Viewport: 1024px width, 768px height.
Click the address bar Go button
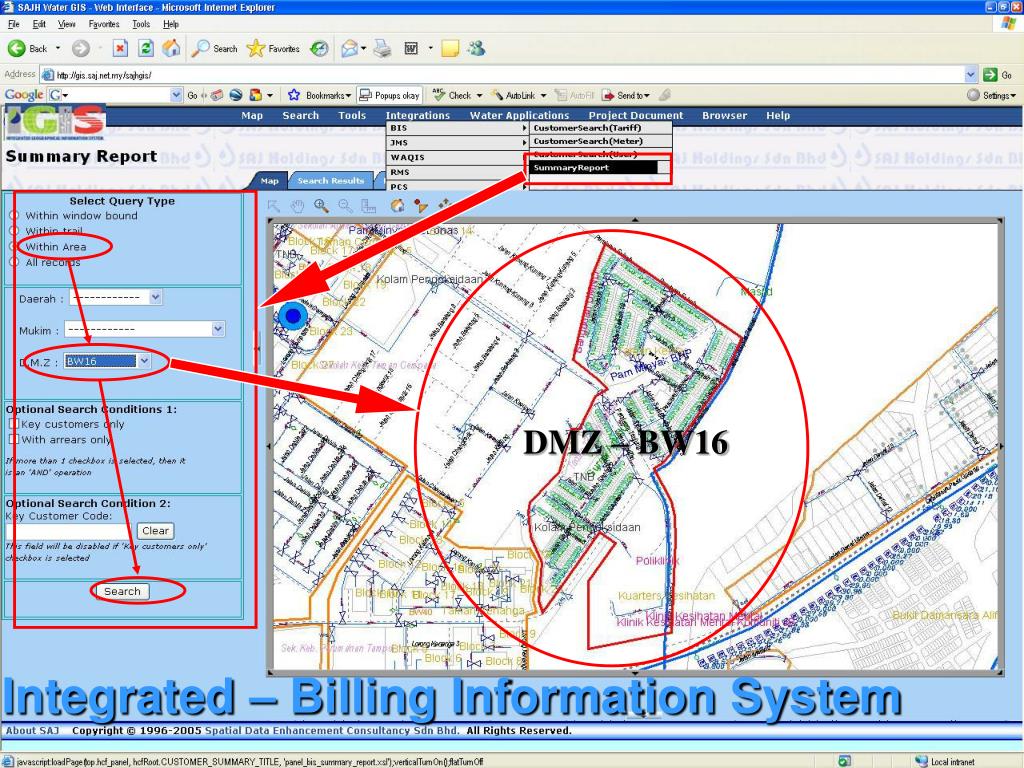click(x=999, y=74)
